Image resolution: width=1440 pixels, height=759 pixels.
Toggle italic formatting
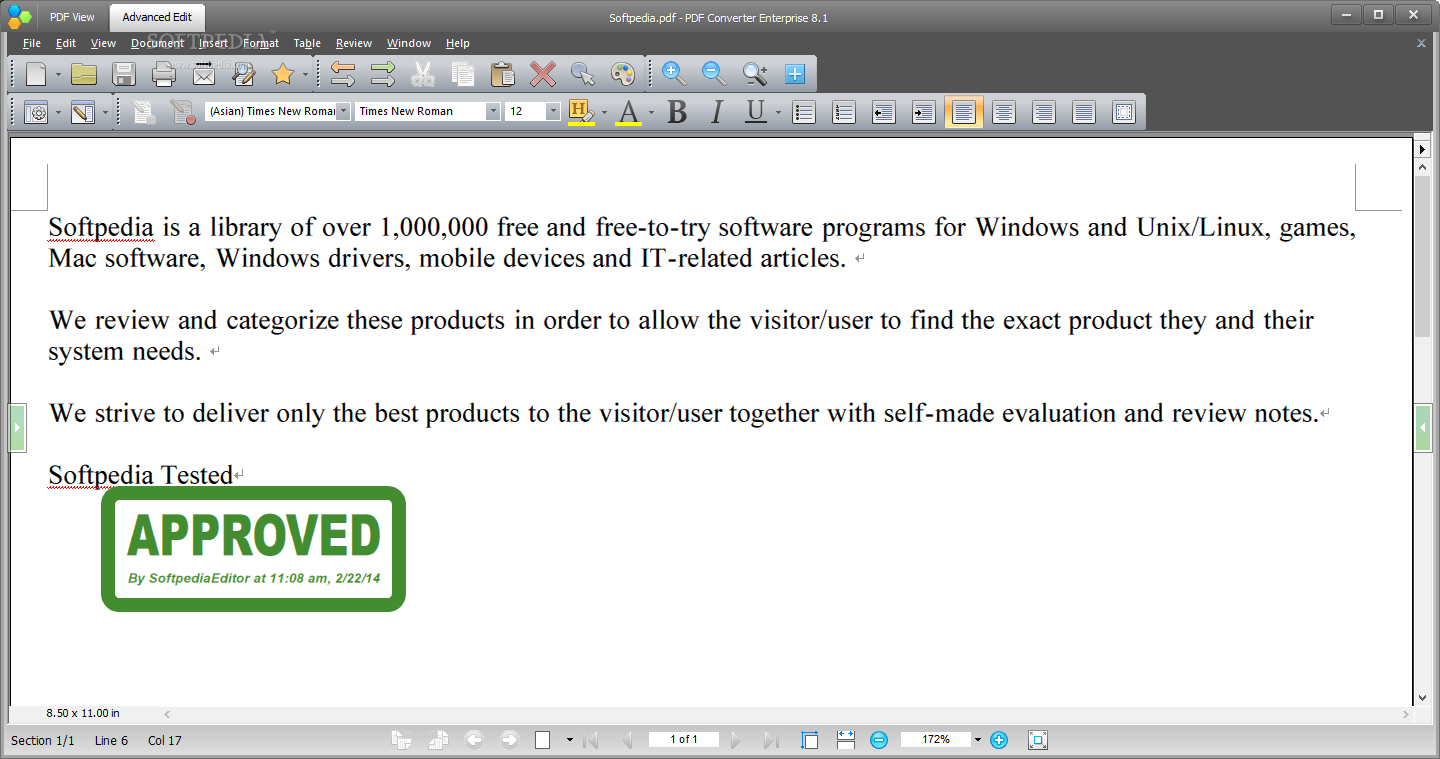(716, 112)
